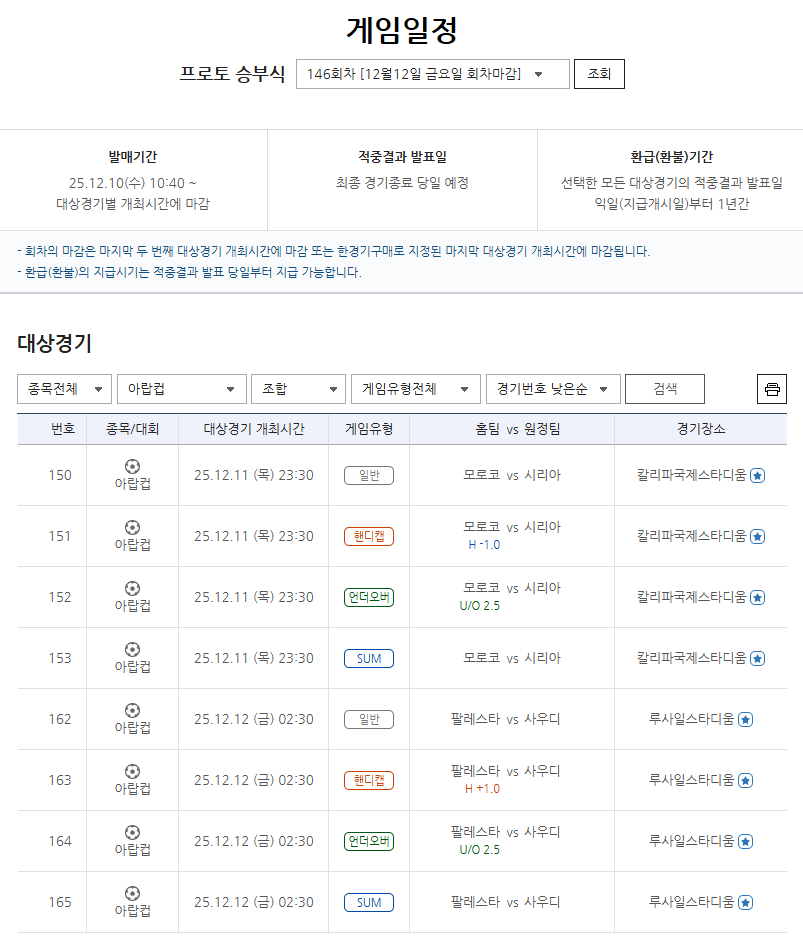Click the print icon next to the filters
The height and width of the screenshot is (938, 803).
point(771,389)
